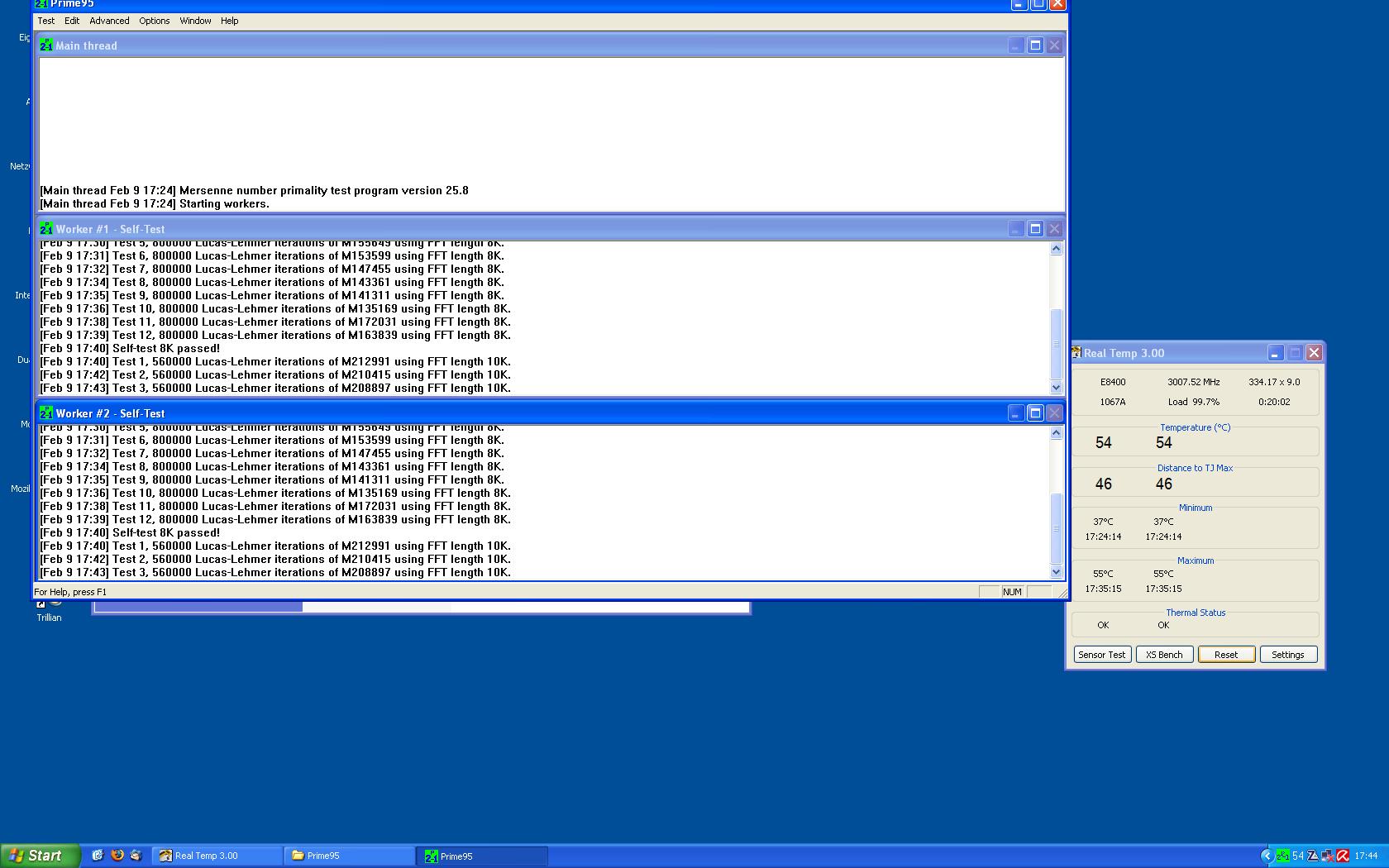
Task: Maximize the Worker #2 Self-Test window
Action: [1035, 413]
